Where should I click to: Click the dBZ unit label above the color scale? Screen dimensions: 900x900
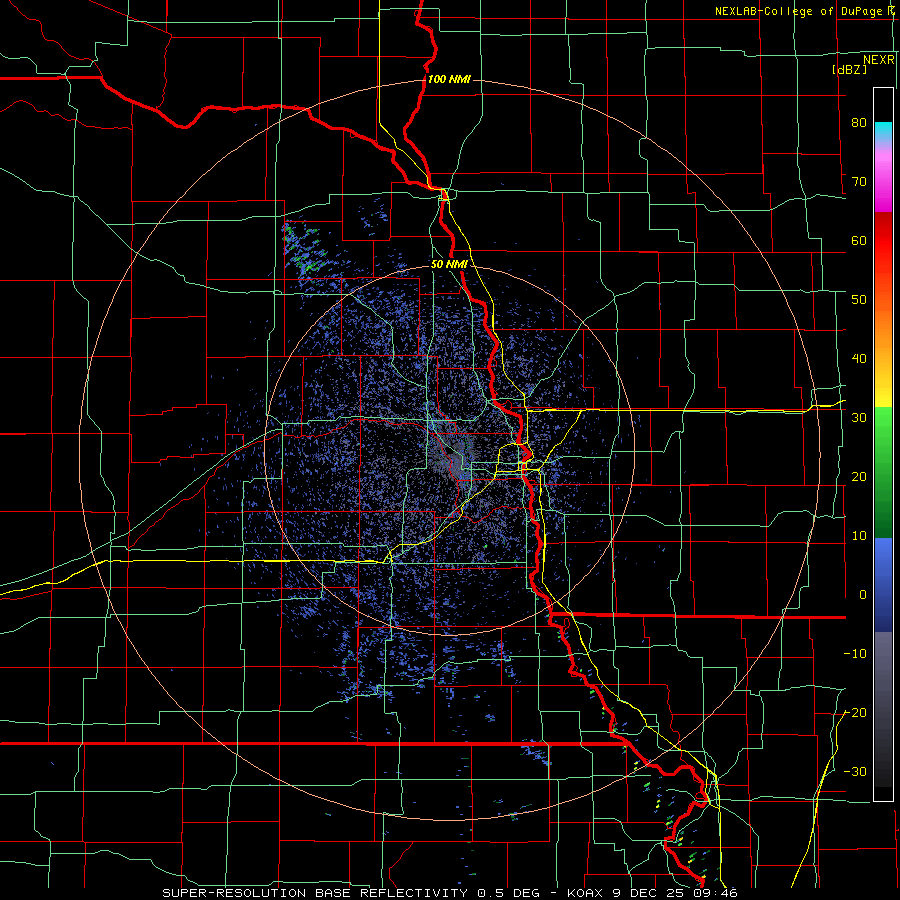tap(849, 69)
